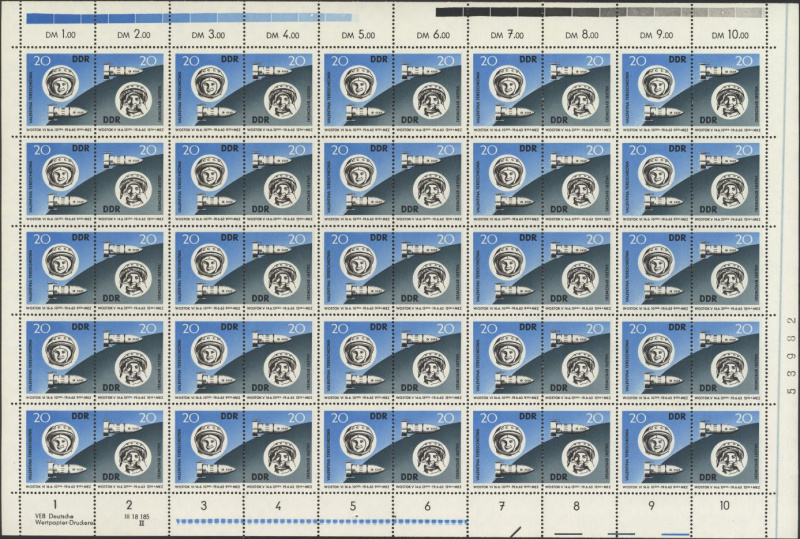Click the "DM 1.00" margin value
The image size is (800, 539).
[60, 35]
